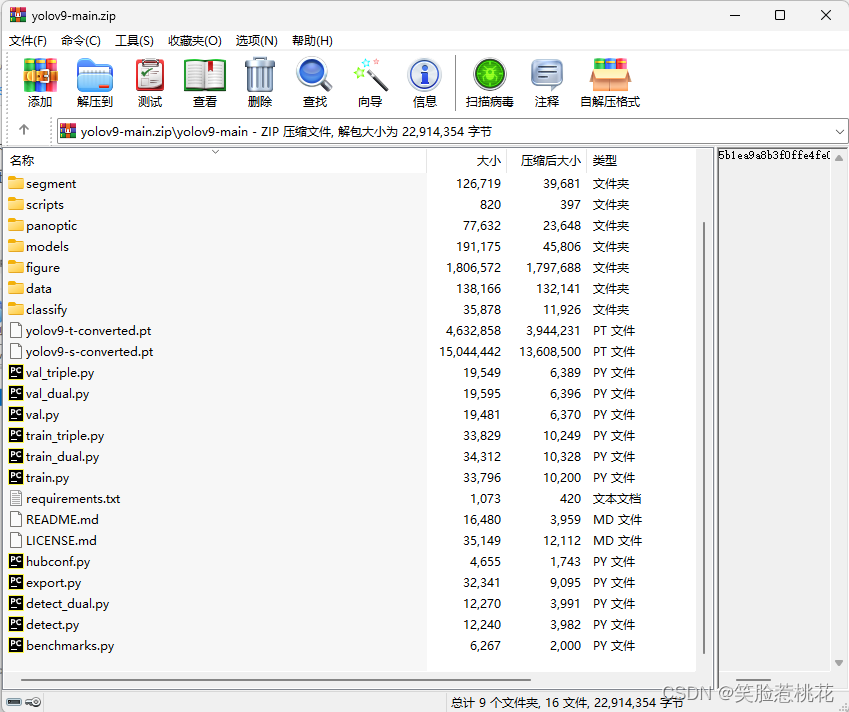Select the segment folder icon
The image size is (849, 712).
coord(16,183)
